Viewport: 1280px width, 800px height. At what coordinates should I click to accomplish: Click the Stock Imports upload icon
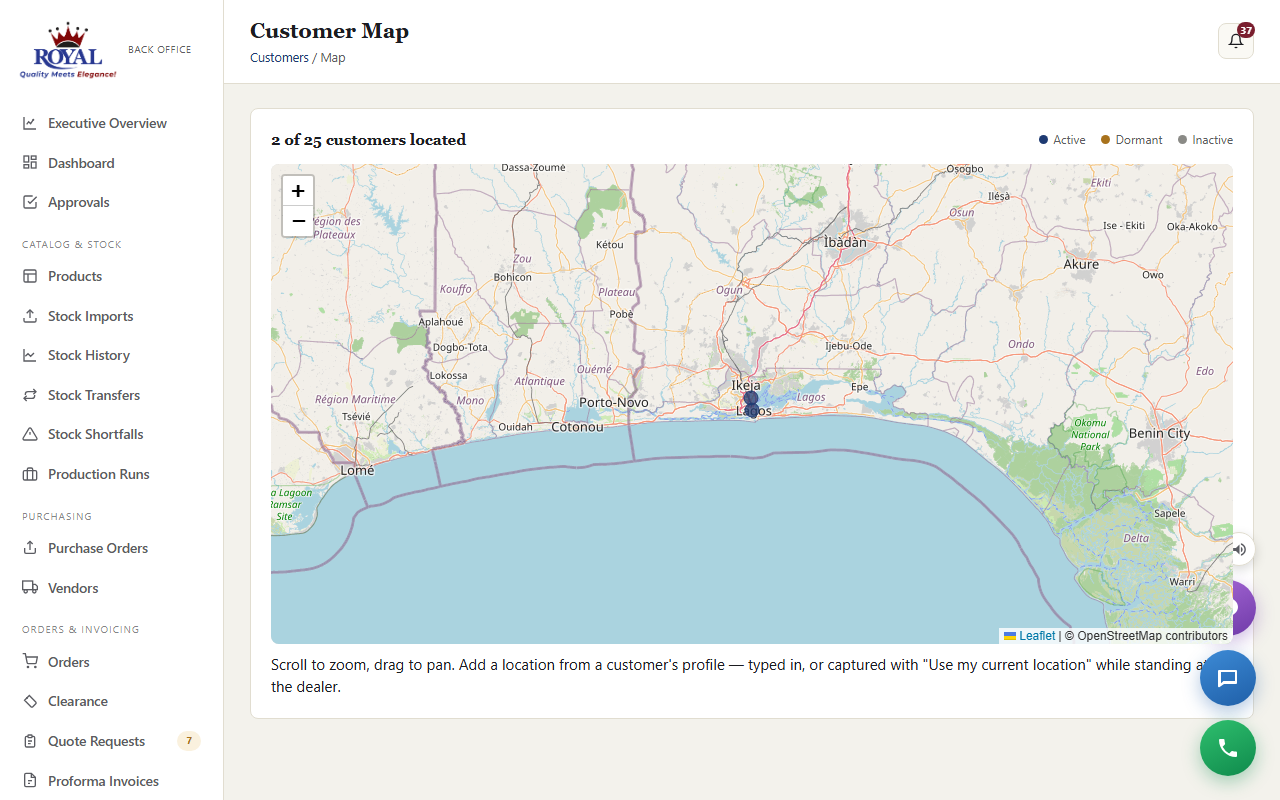30,316
